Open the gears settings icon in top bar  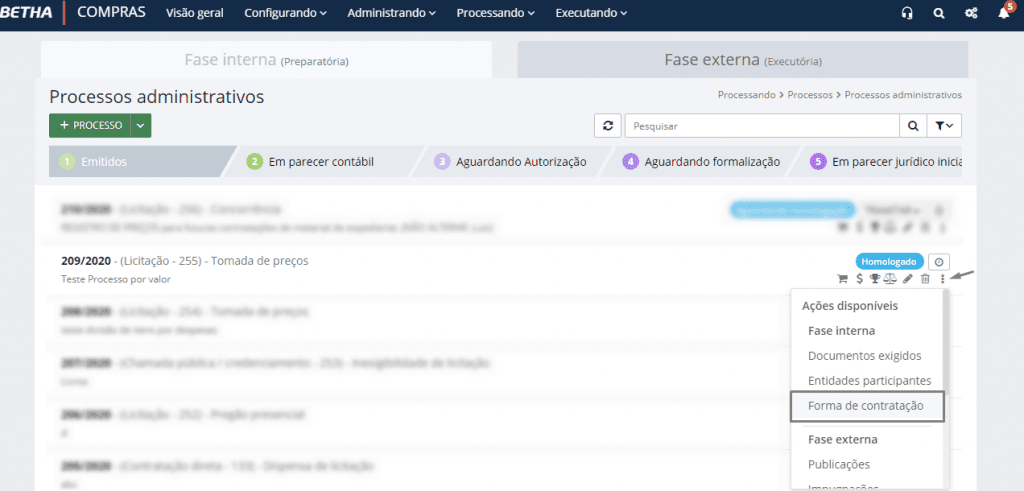tap(971, 13)
